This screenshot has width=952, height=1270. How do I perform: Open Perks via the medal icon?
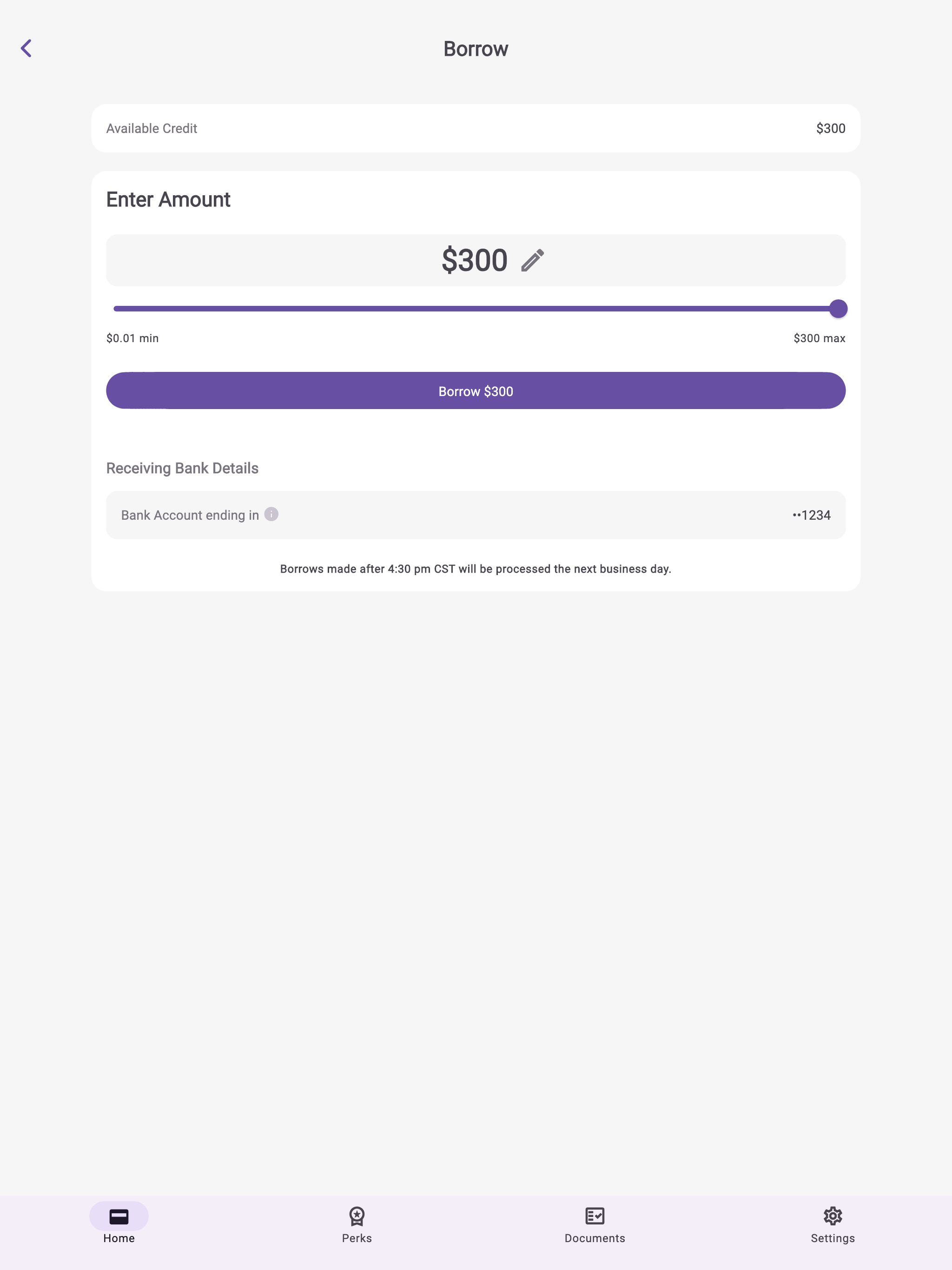coord(357,1216)
